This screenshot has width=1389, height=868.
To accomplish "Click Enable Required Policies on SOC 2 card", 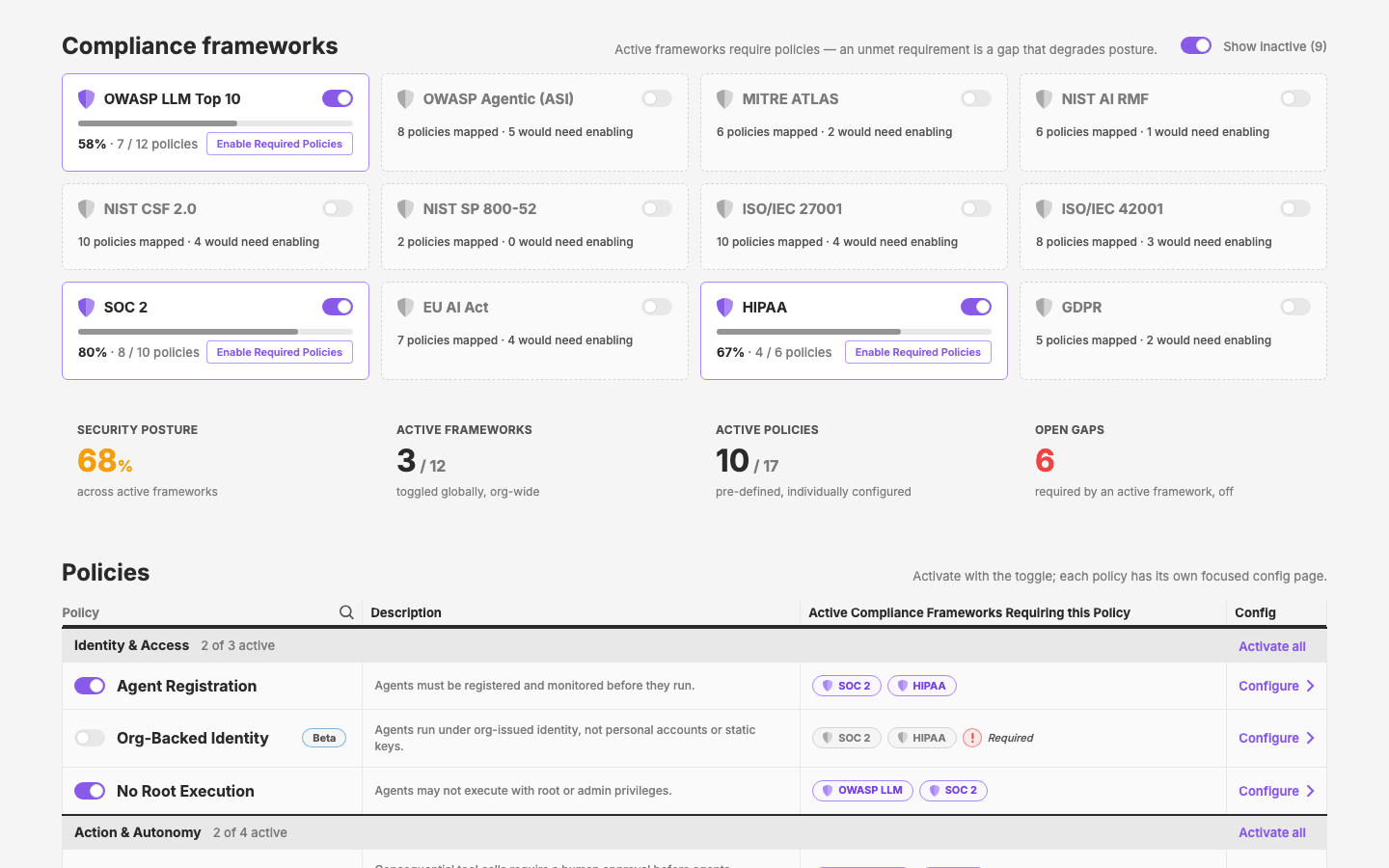I will click(x=280, y=352).
